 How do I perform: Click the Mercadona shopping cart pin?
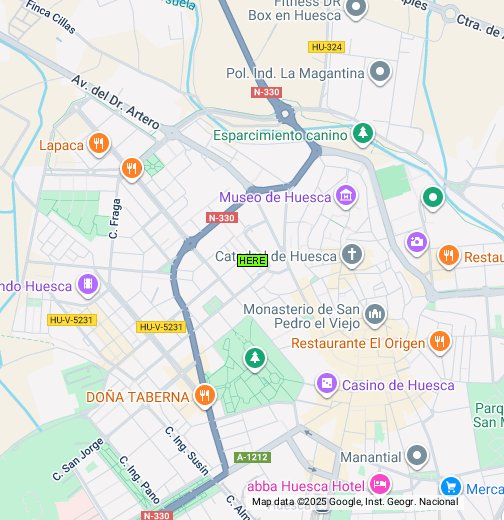click(x=451, y=487)
